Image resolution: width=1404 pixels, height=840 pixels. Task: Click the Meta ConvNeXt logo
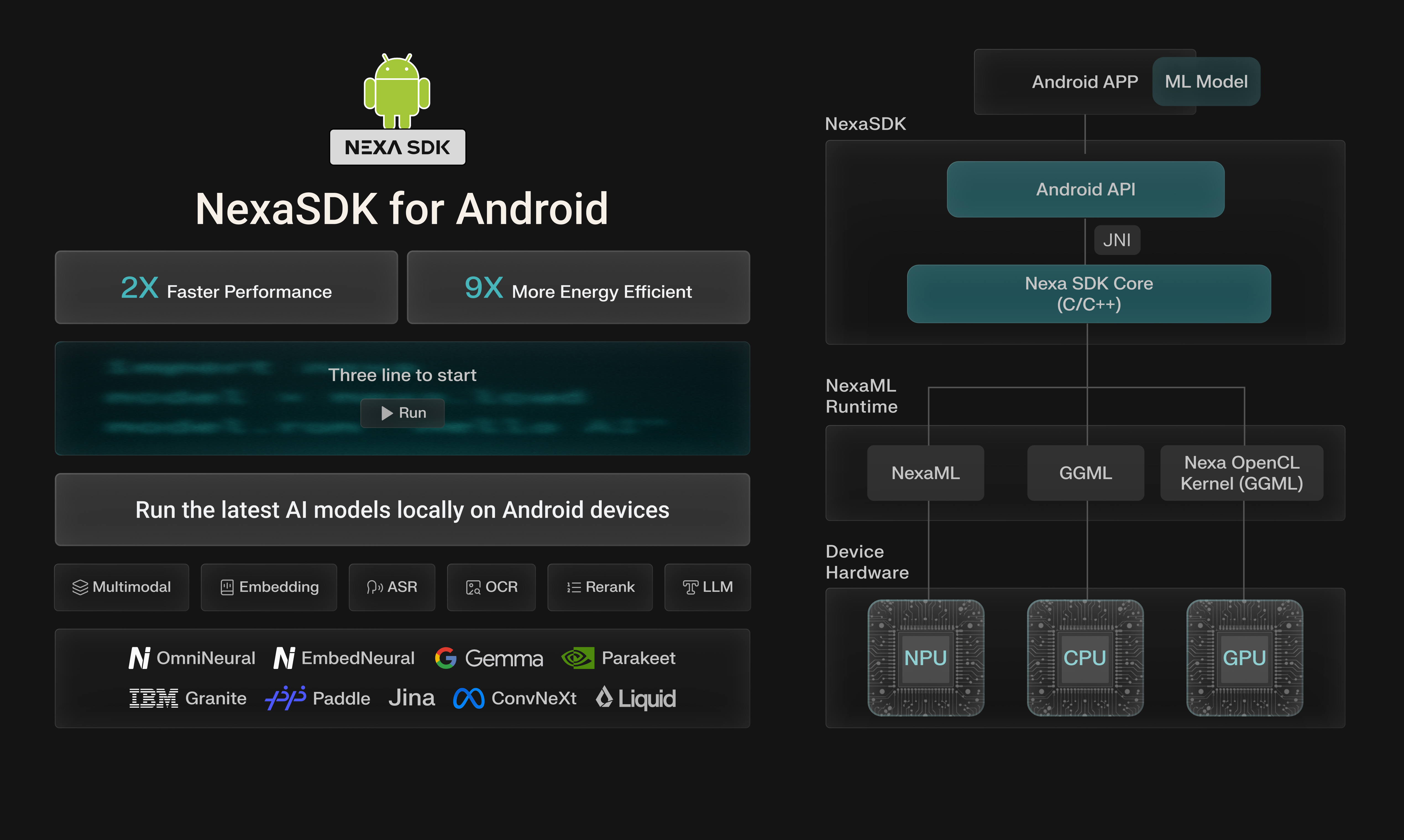coord(469,698)
